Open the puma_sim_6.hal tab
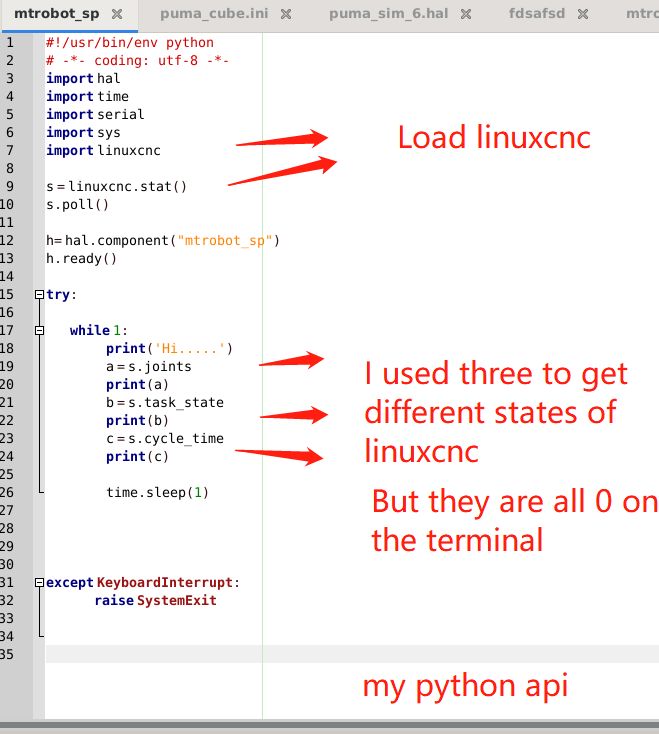This screenshot has width=659, height=734. (388, 14)
